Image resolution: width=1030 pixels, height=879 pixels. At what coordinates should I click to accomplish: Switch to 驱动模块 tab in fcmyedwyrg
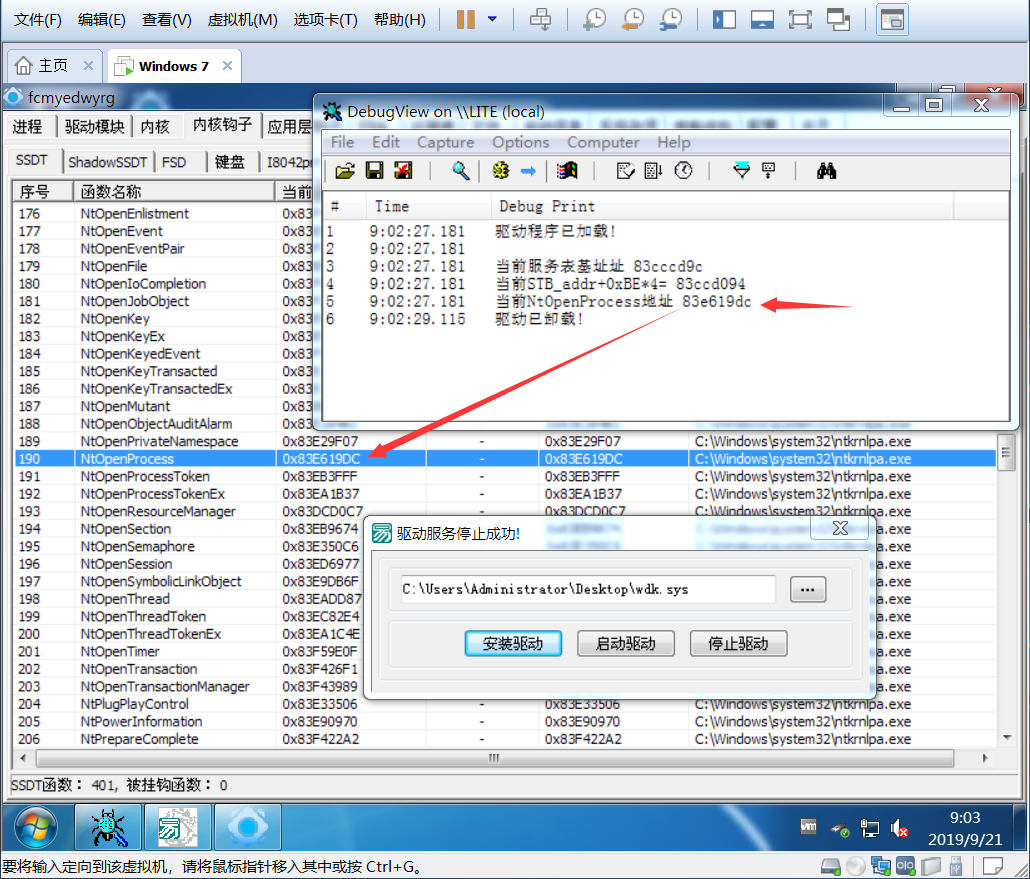tap(95, 126)
